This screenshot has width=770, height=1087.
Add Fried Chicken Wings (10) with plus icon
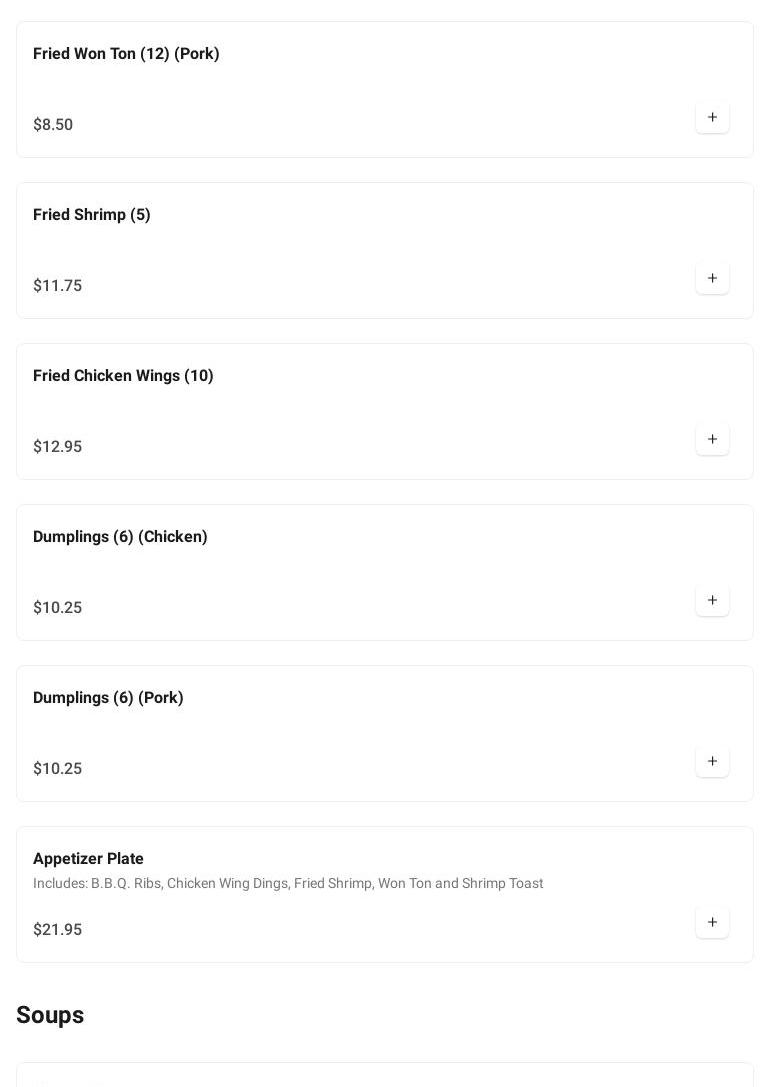[712, 439]
